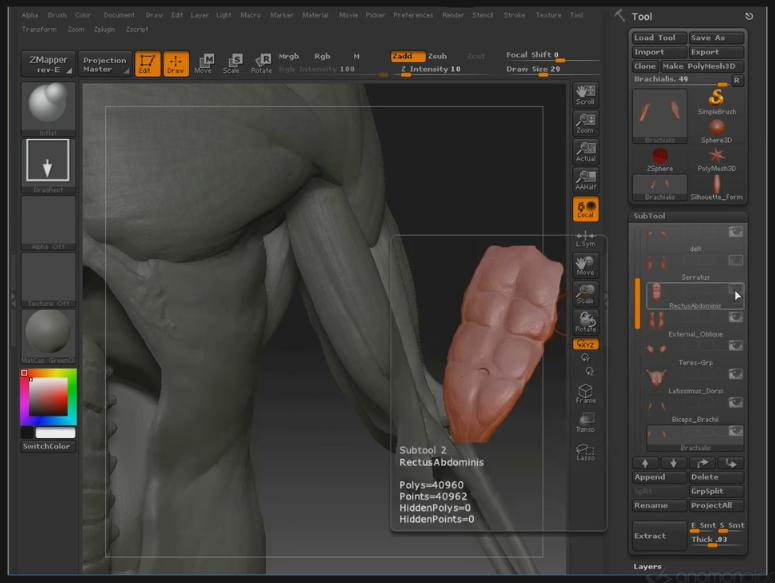
Task: Enable Zadd sculpt mode
Action: pos(408,56)
